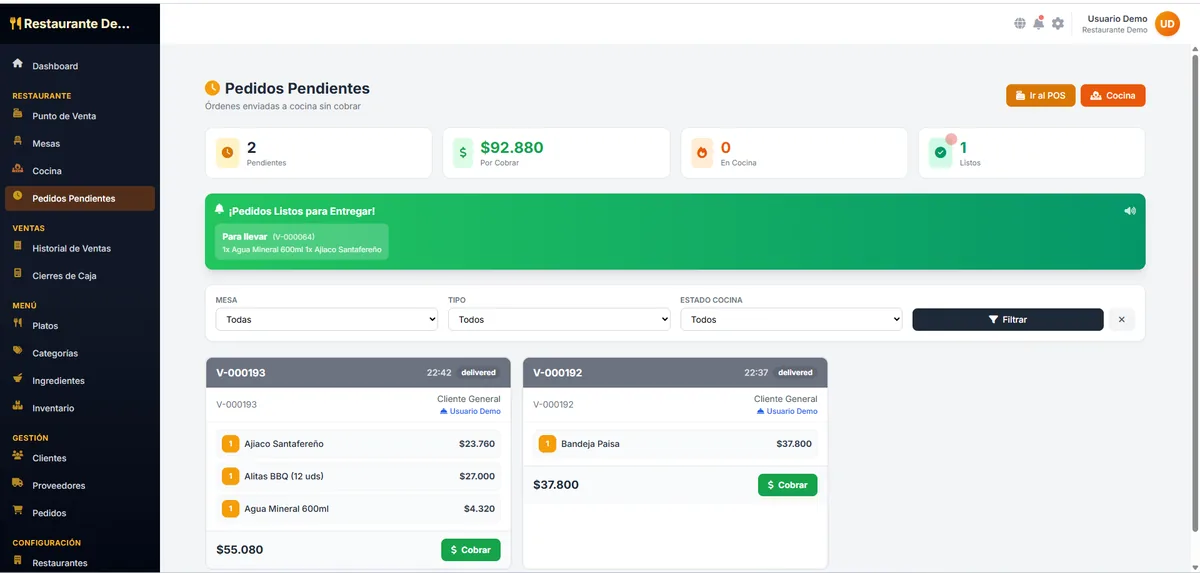This screenshot has width=1200, height=573.
Task: Click the Filtrar button
Action: pyautogui.click(x=1007, y=320)
